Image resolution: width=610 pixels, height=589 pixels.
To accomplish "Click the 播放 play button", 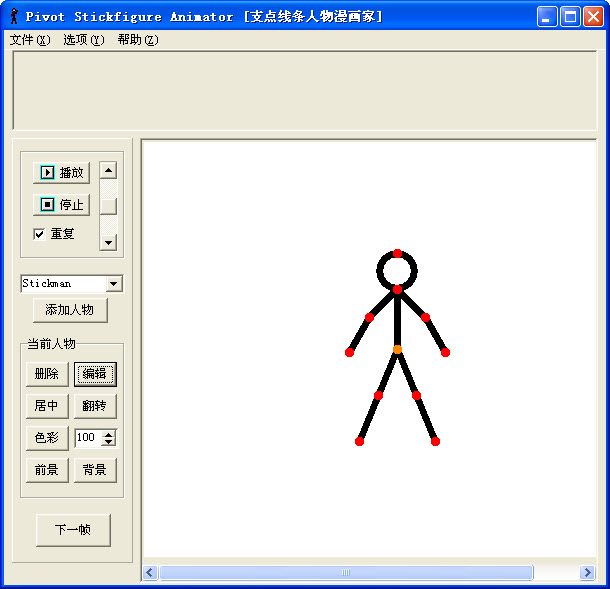I will pos(61,173).
